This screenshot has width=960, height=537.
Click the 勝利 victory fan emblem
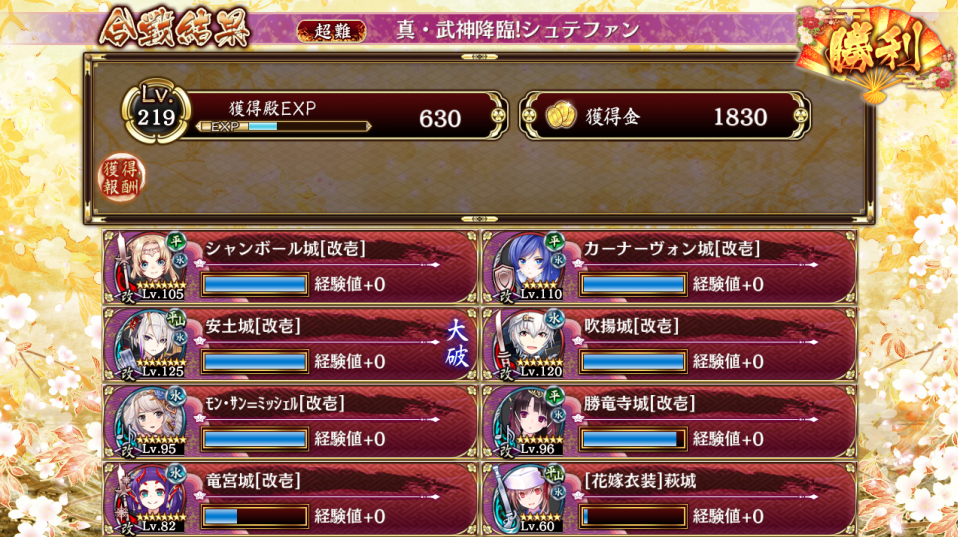coord(875,51)
